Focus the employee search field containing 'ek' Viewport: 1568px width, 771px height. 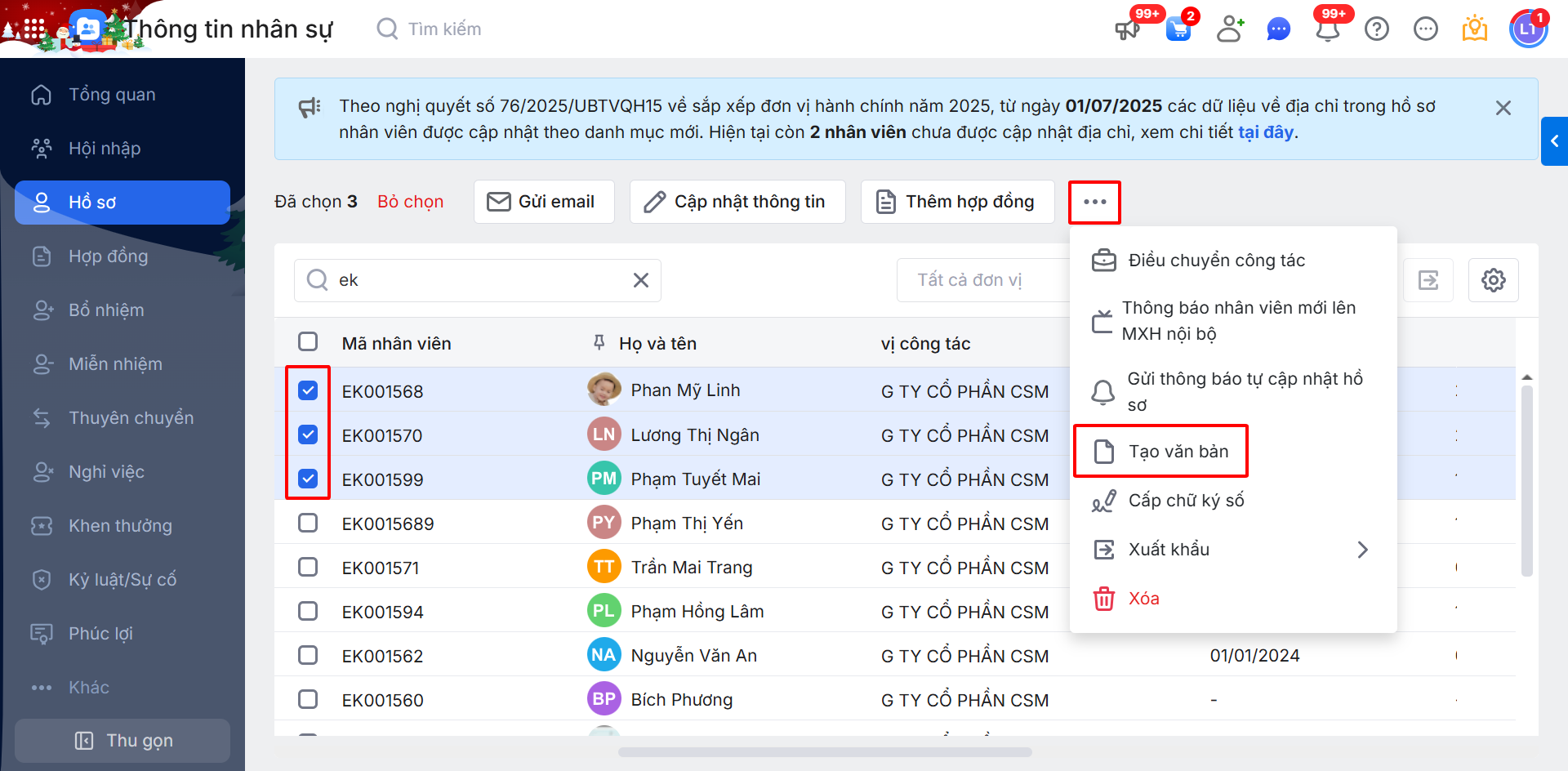pyautogui.click(x=478, y=280)
